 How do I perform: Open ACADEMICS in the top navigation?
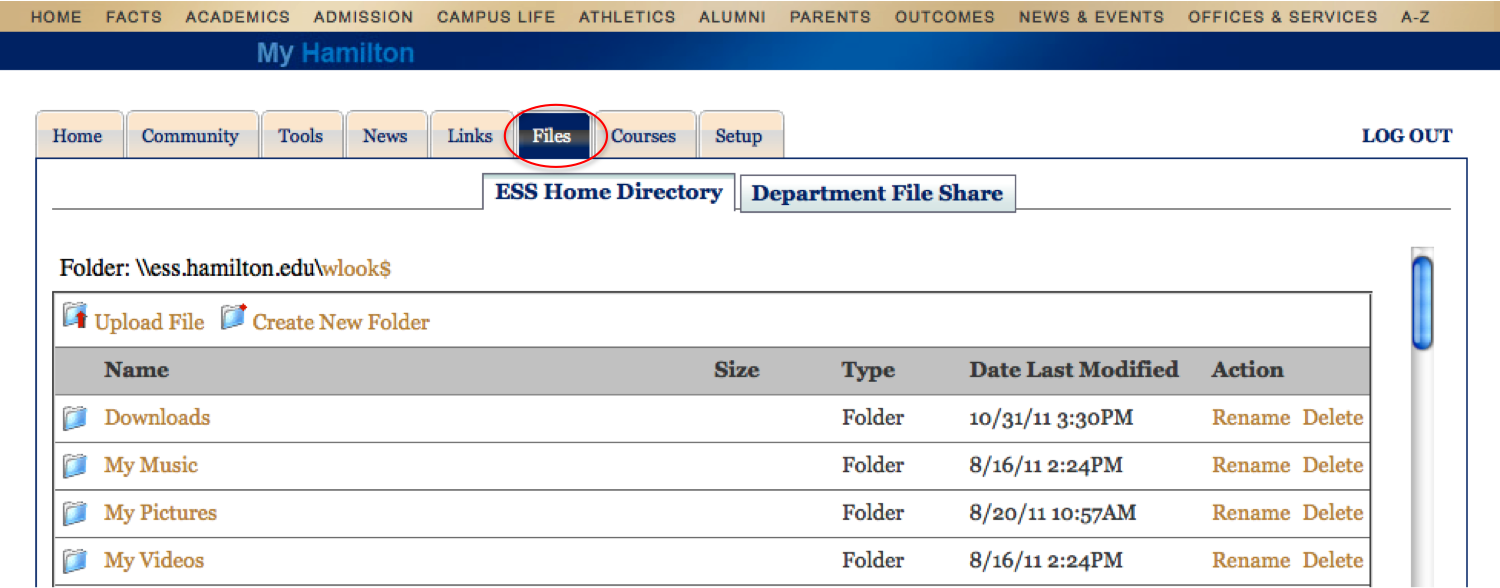[x=238, y=17]
